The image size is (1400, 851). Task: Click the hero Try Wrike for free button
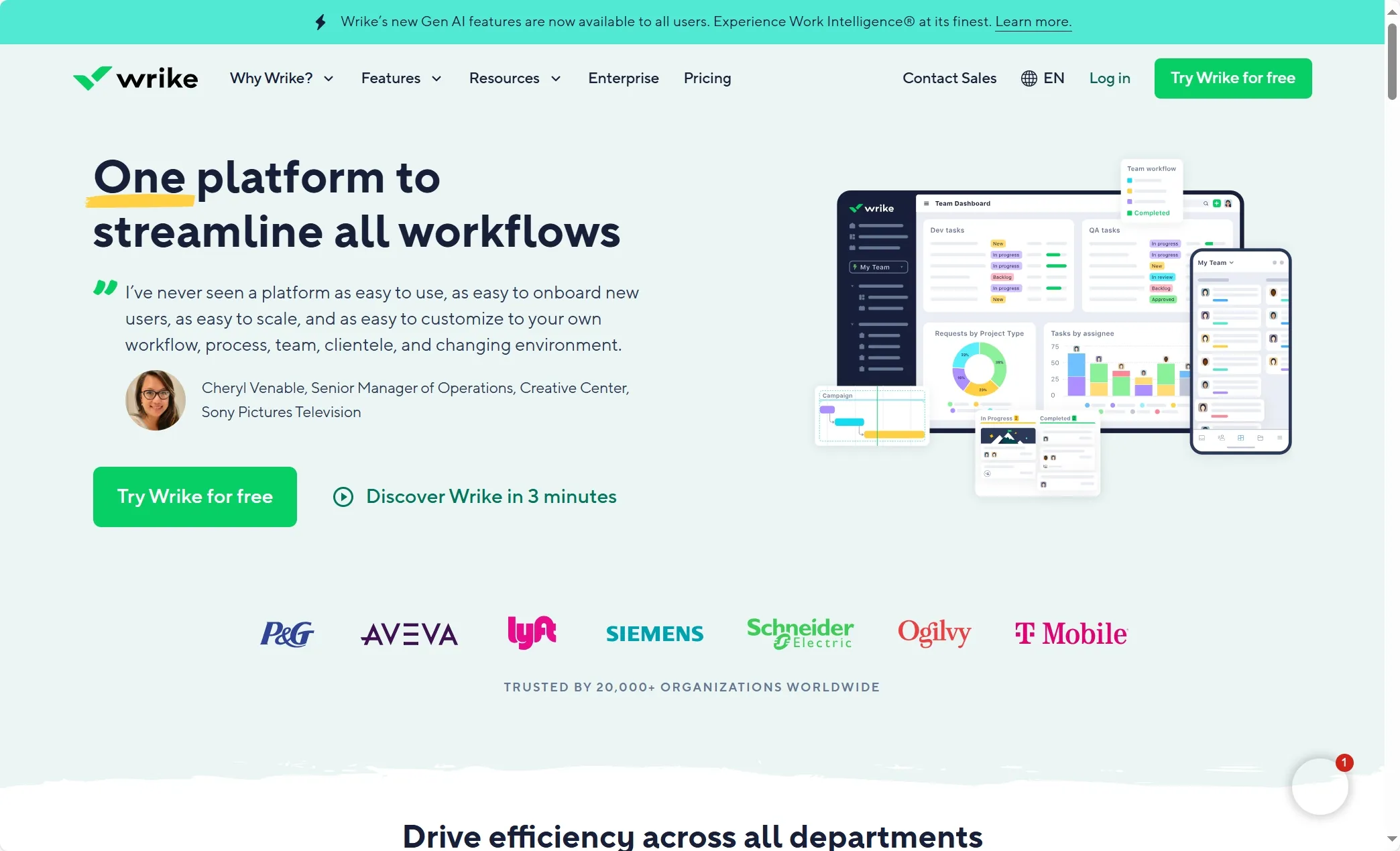195,496
